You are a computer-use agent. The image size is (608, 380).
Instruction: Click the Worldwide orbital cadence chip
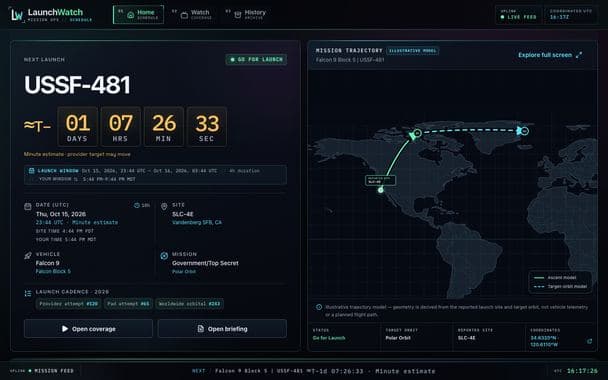pyautogui.click(x=189, y=304)
